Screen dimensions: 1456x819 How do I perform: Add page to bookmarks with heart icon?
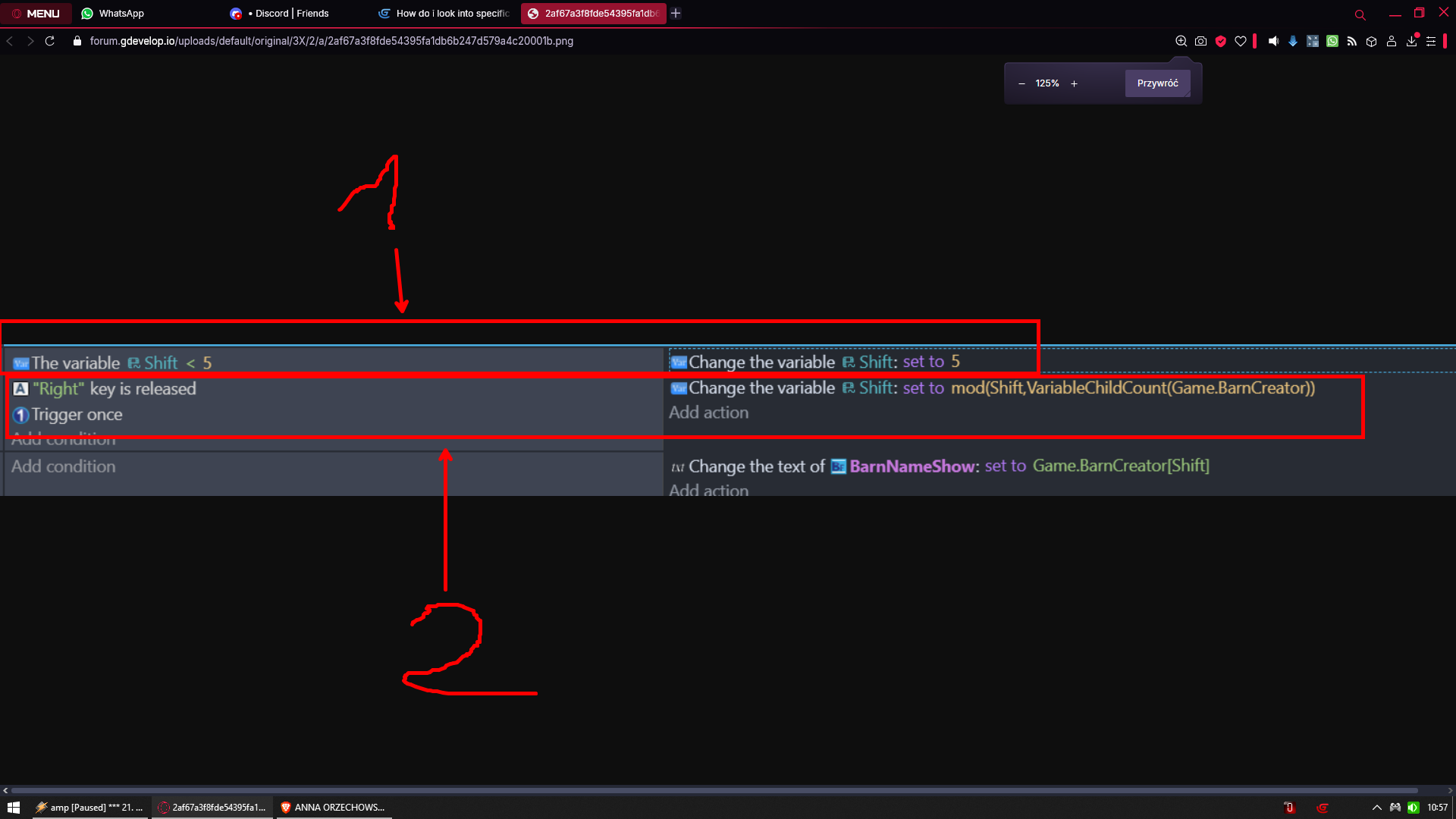pyautogui.click(x=1241, y=42)
